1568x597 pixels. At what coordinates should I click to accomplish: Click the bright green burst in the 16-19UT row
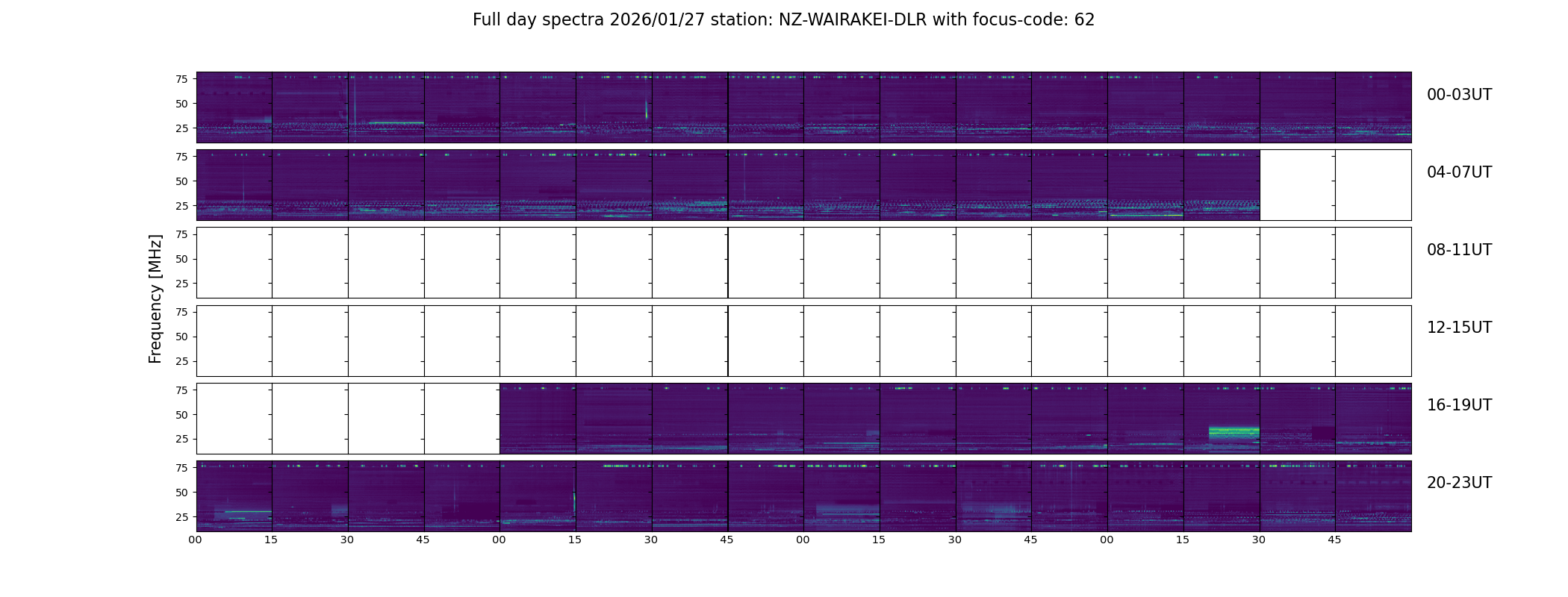click(1233, 432)
